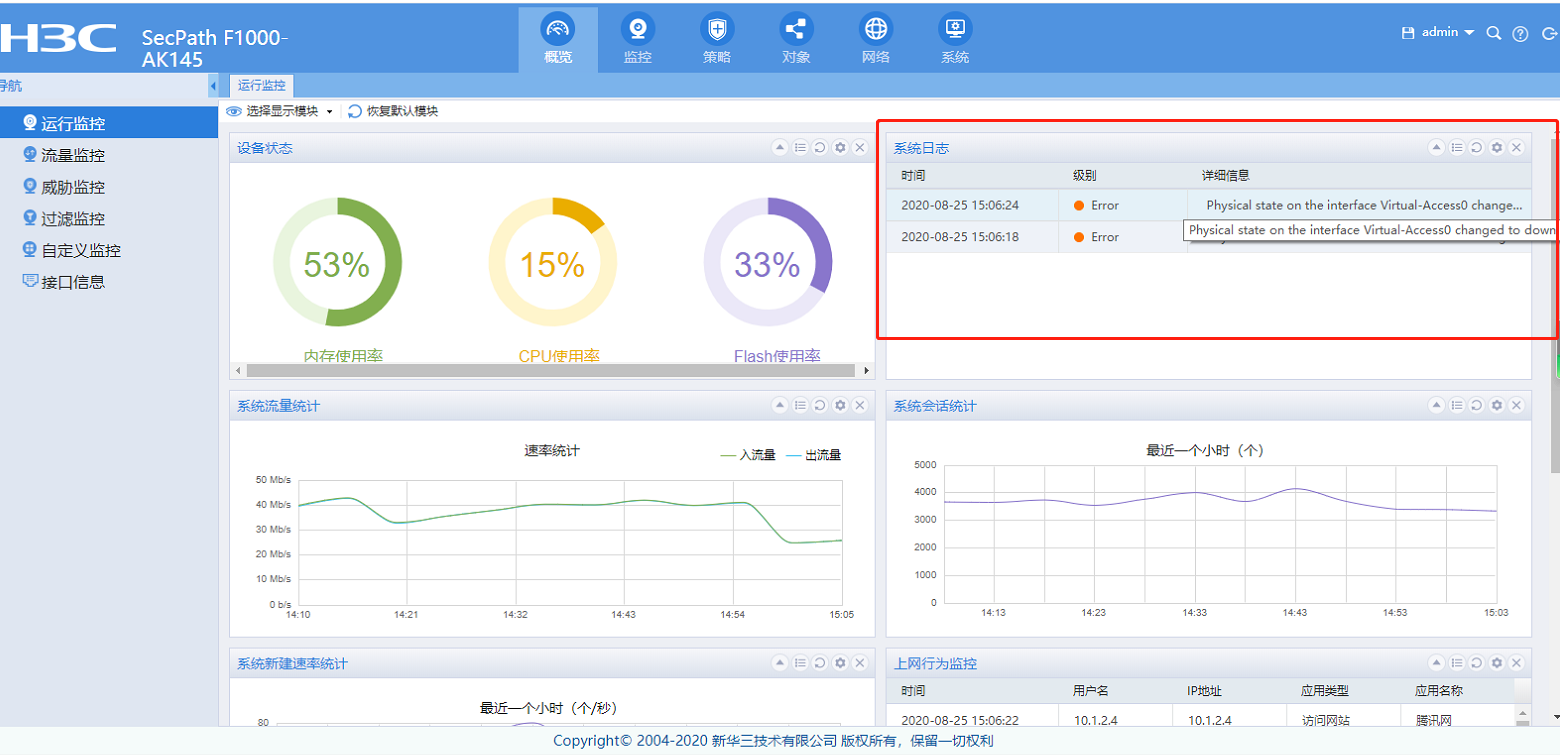This screenshot has height=755, width=1560.
Task: Close the 系统新建速率统计 panel
Action: tap(860, 663)
